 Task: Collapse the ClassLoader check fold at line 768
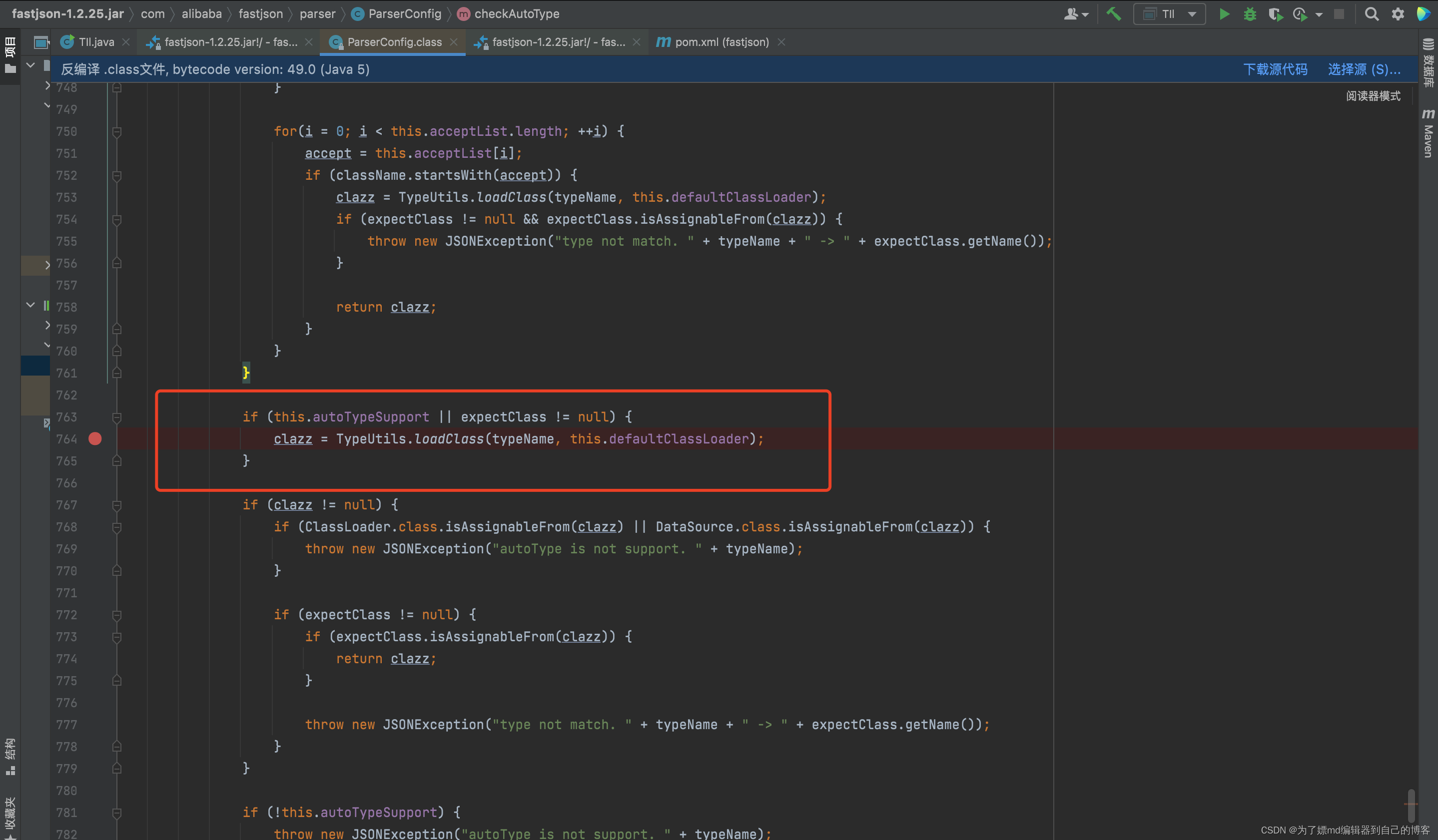tap(117, 527)
